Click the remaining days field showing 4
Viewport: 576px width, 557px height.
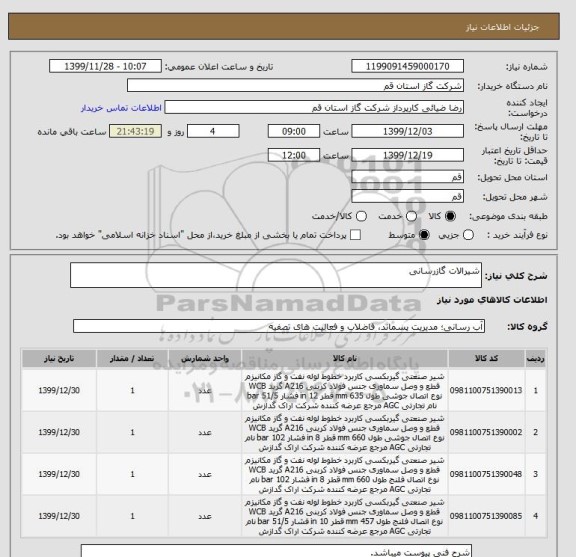tap(213, 131)
